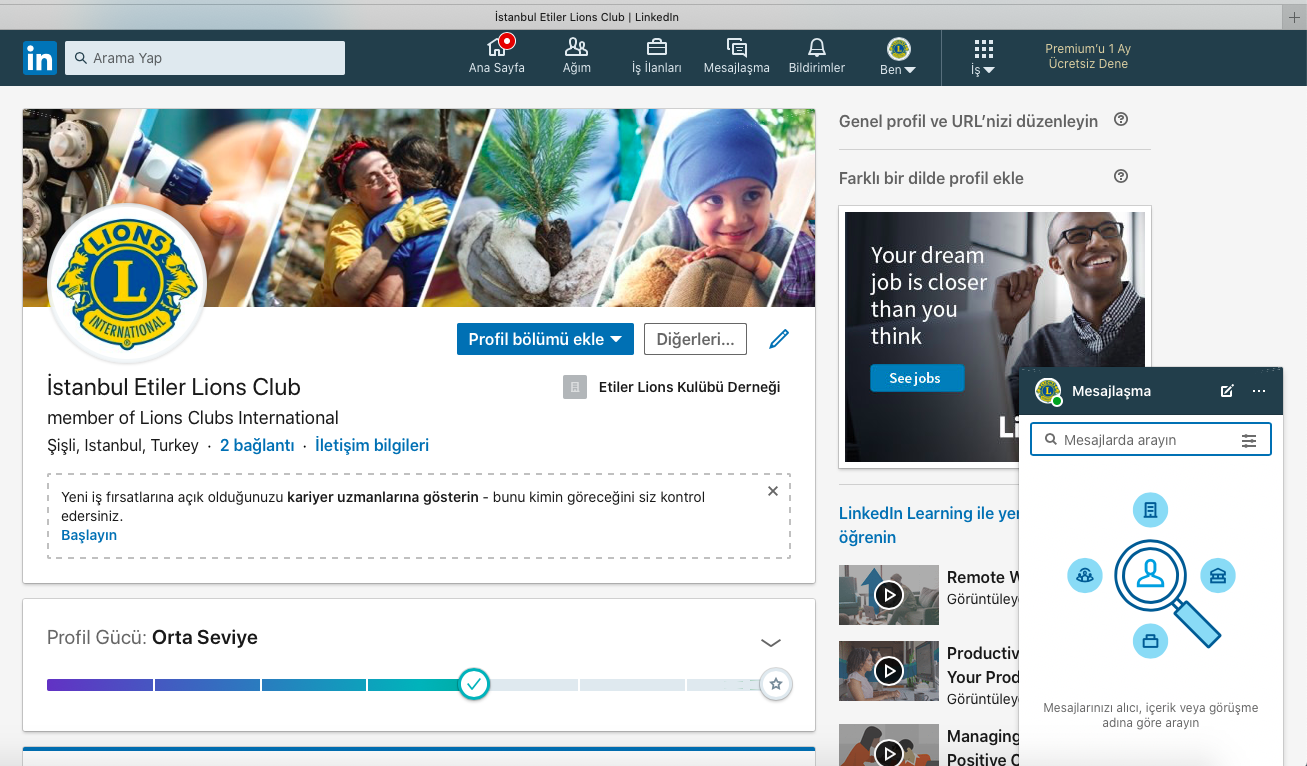Viewport: 1307px width, 766px height.
Task: Click the pencil edit icon on the profile
Action: coord(779,339)
